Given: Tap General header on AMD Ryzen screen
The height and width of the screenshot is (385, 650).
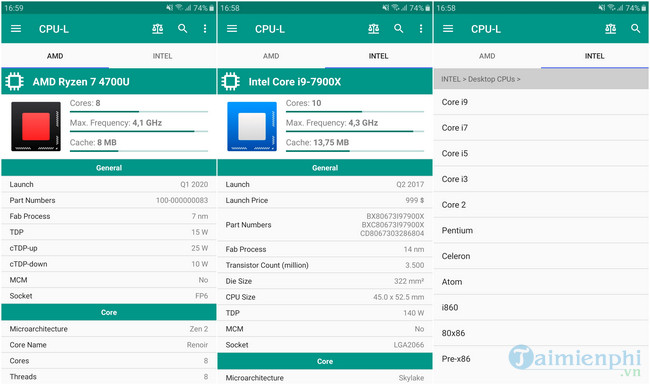Looking at the screenshot, I should click(x=109, y=168).
